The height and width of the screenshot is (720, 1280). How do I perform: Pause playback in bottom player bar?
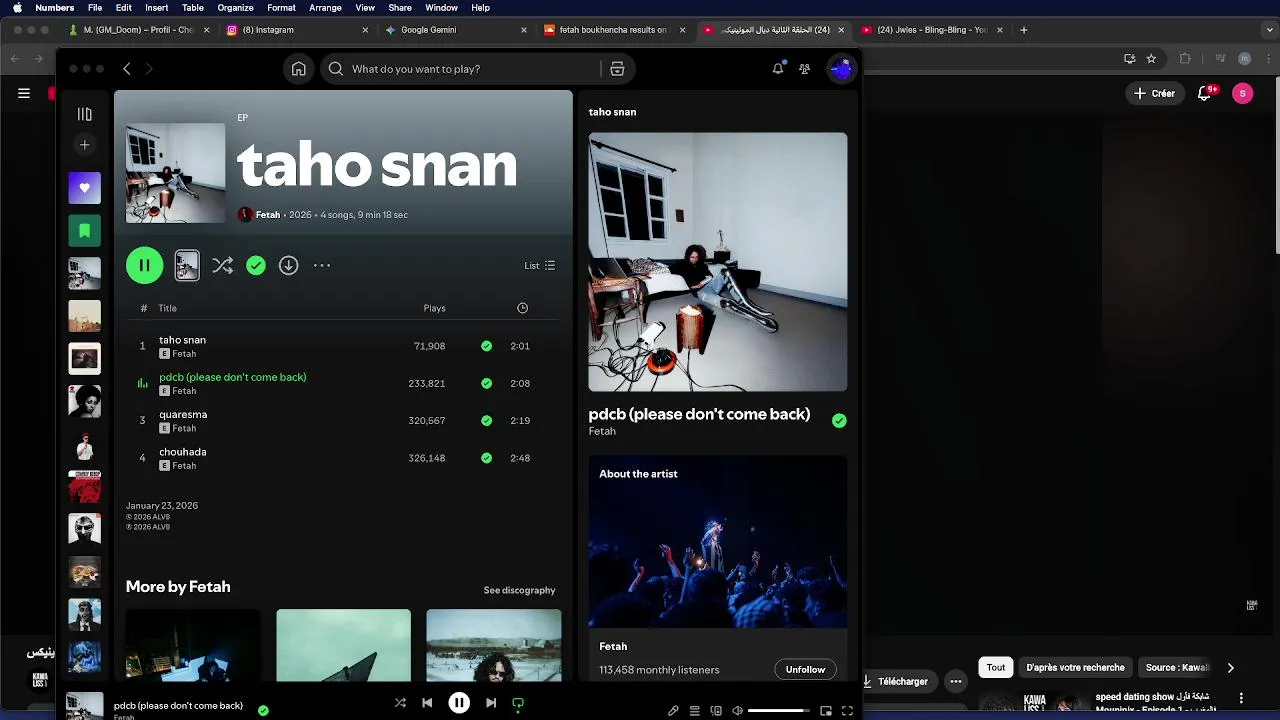click(x=459, y=703)
